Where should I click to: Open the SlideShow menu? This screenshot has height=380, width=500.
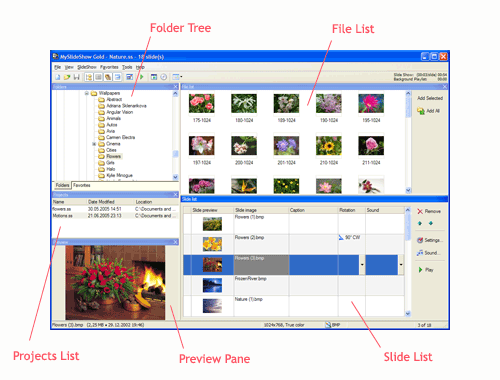87,67
